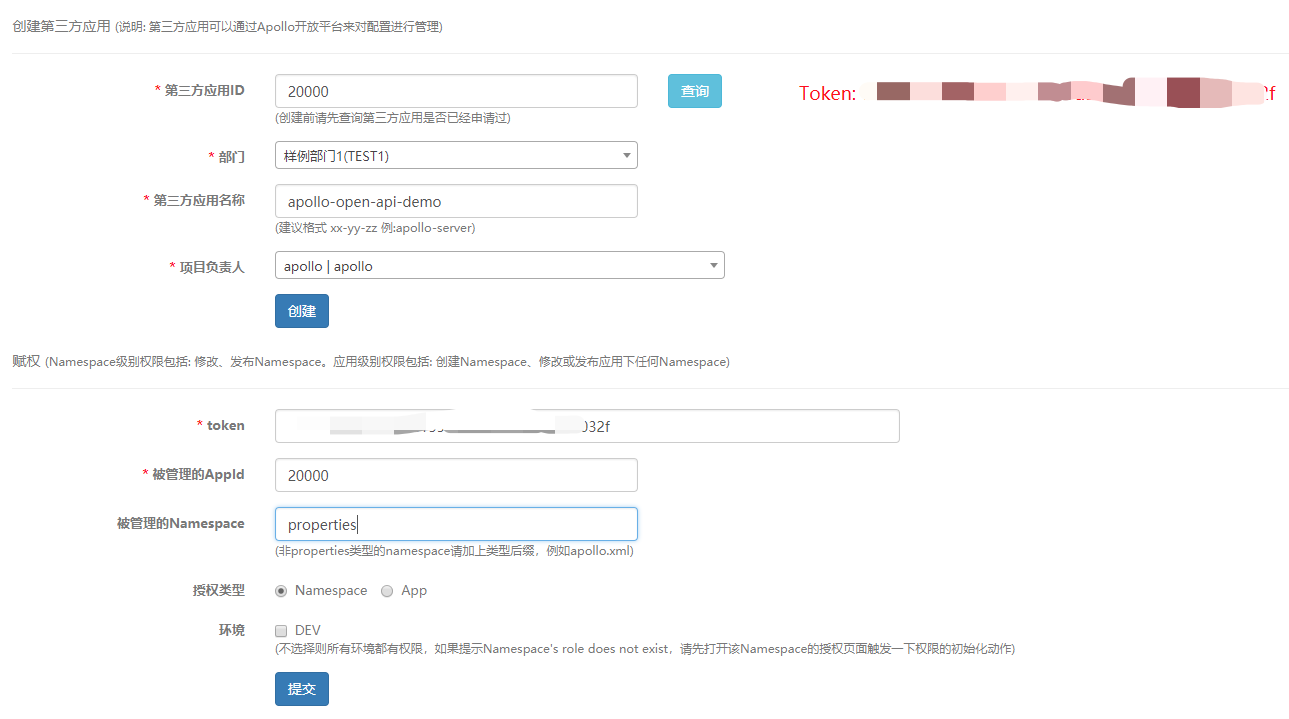Screen dimensions: 1289x719
Task: Select the Namespace authorization type radio button
Action: click(281, 590)
